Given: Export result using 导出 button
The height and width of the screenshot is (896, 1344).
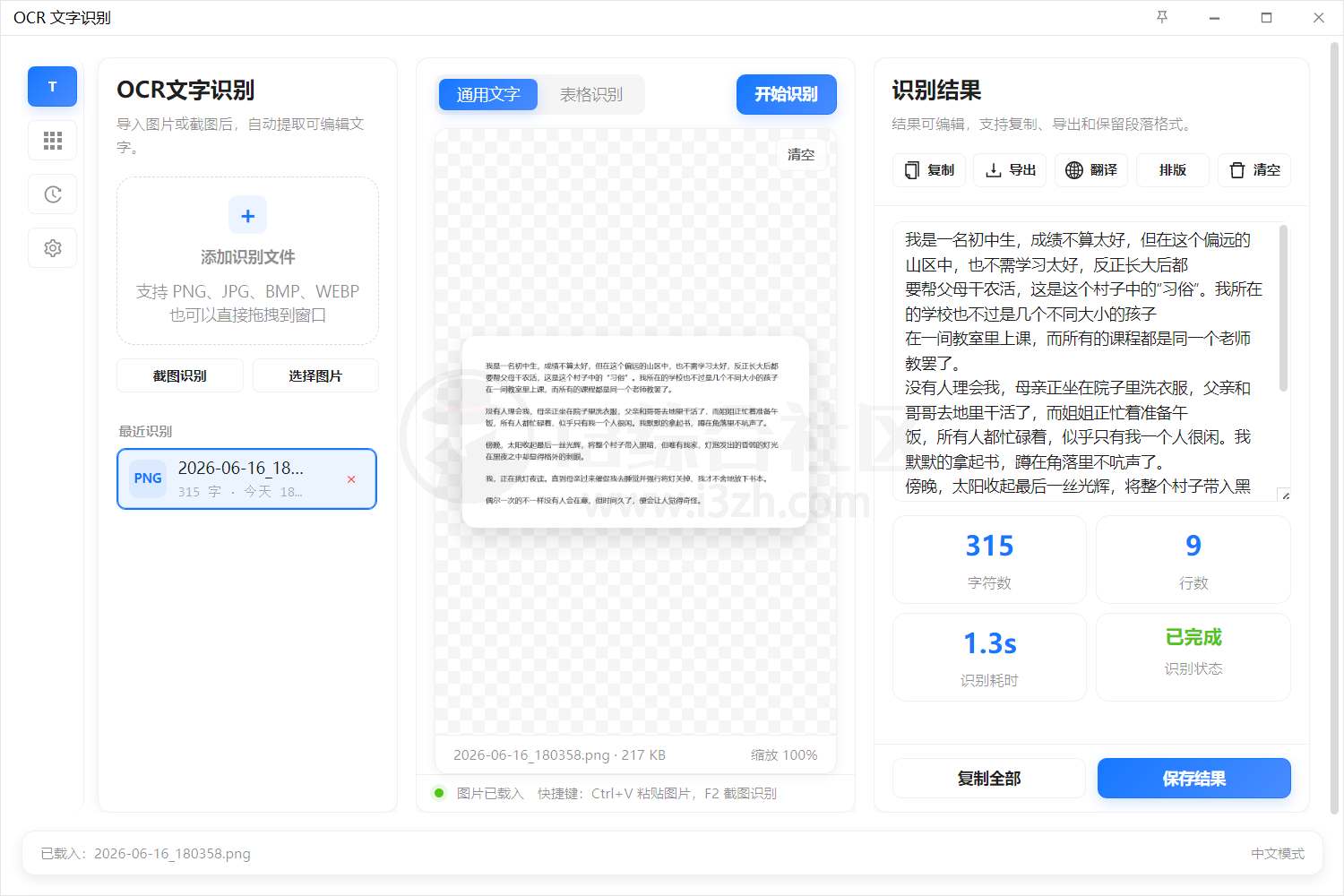Looking at the screenshot, I should click(1011, 170).
